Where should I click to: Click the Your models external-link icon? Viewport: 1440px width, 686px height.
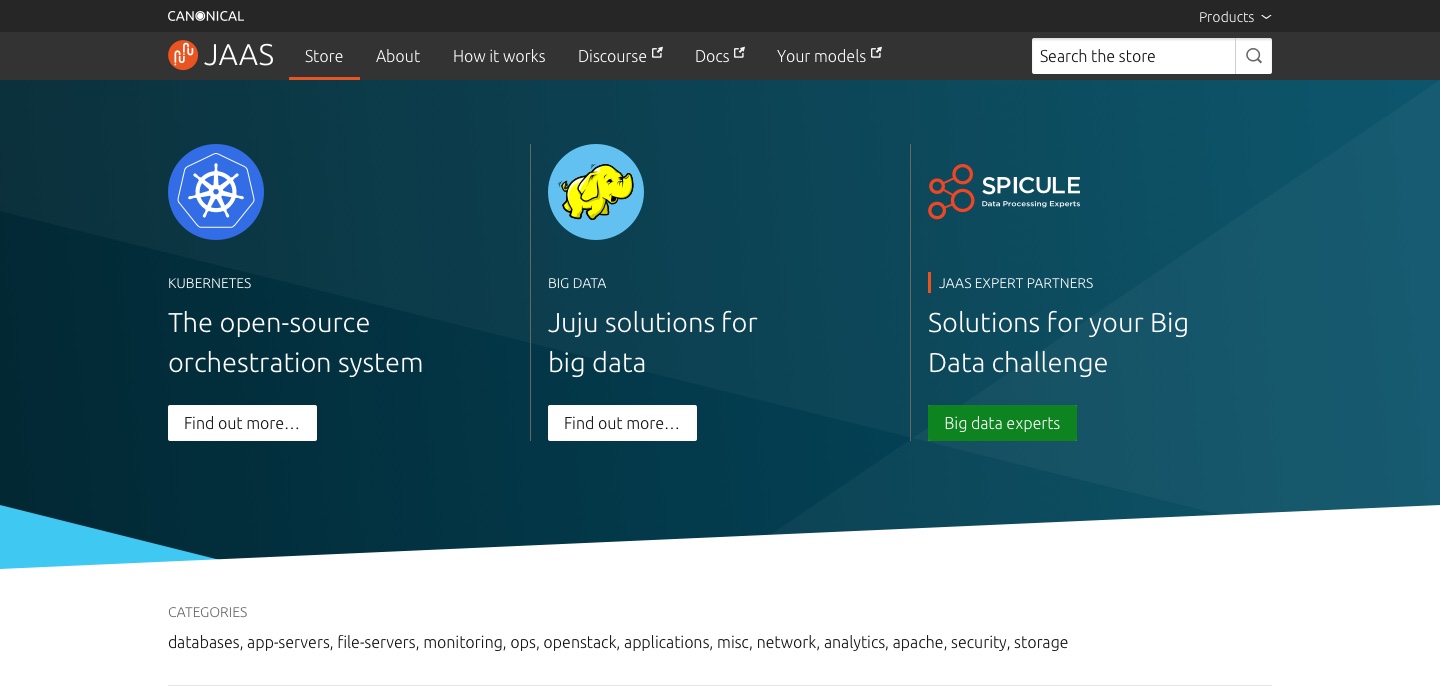pyautogui.click(x=876, y=53)
